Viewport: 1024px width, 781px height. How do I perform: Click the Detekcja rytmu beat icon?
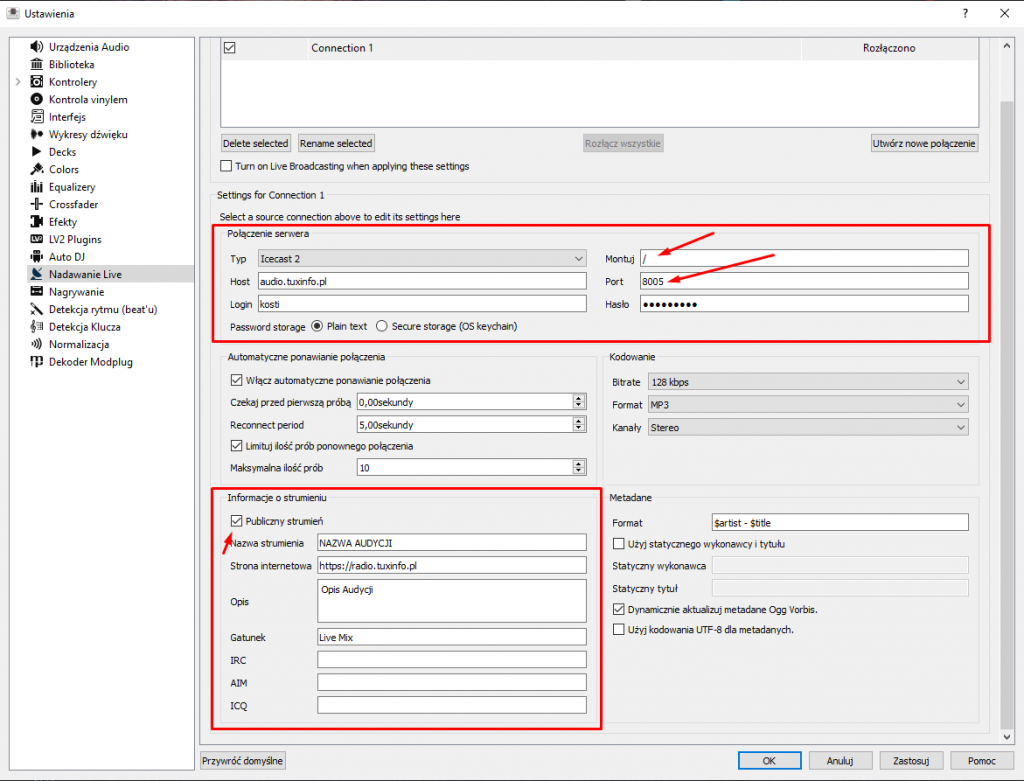(37, 309)
